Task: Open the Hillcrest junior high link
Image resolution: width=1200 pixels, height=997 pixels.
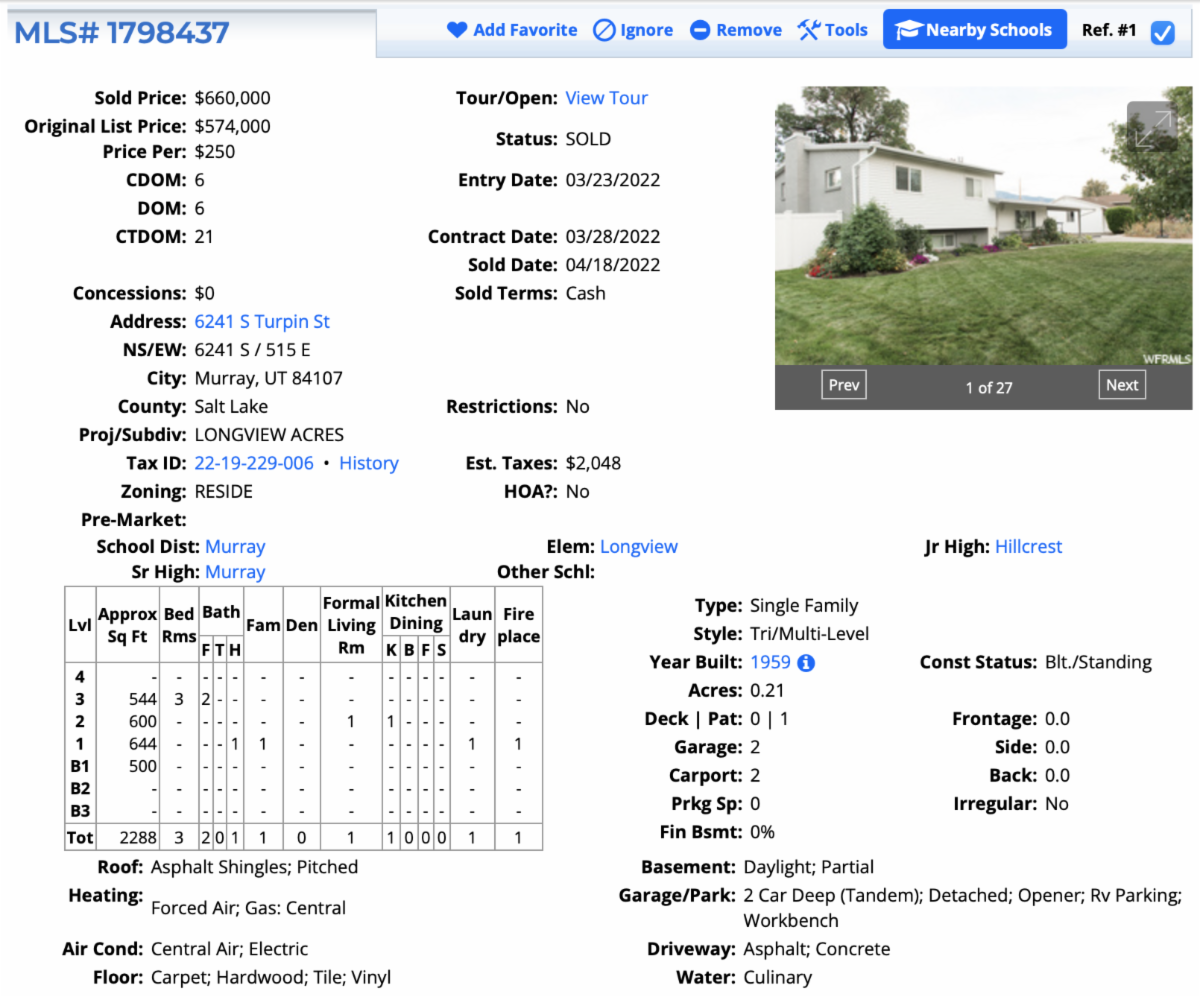Action: point(1029,546)
